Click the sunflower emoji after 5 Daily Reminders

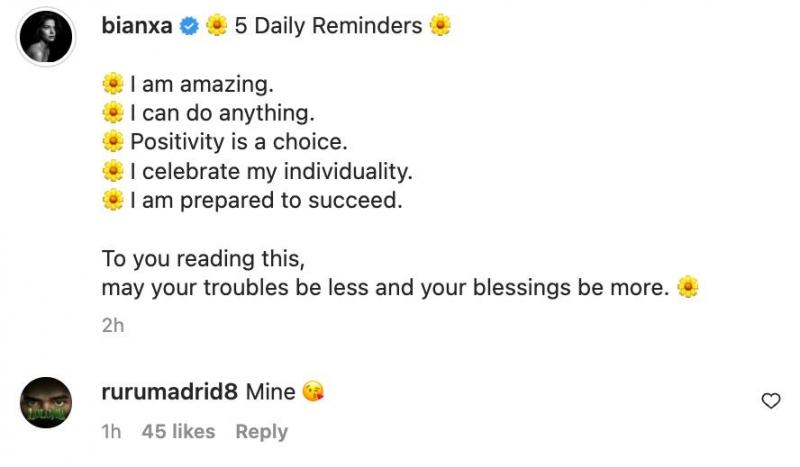[440, 26]
